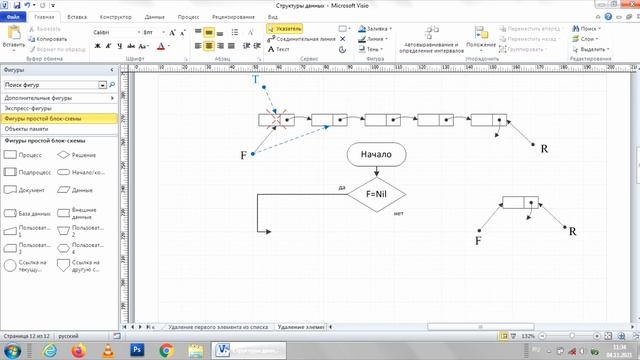Choose the Данные parallelogram shape in stencil
Image resolution: width=640 pixels, height=360 pixels.
[x=75, y=190]
